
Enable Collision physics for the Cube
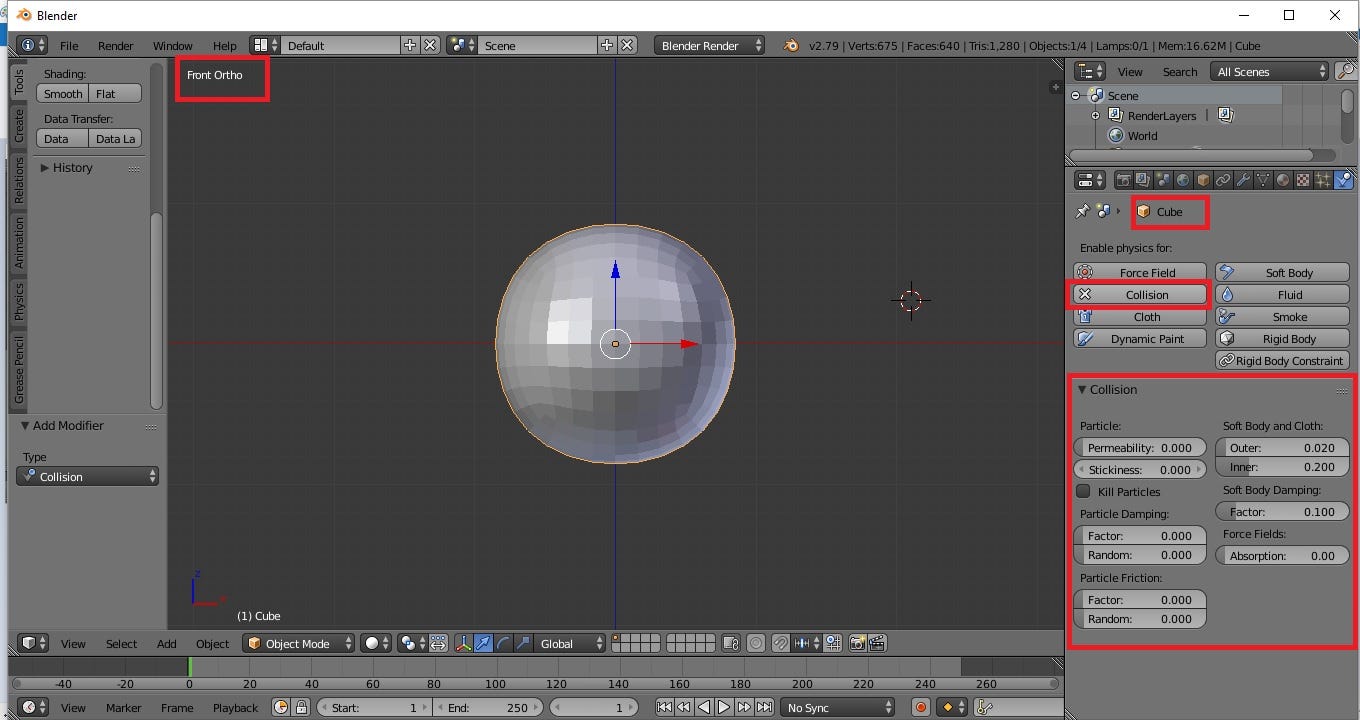click(1139, 294)
